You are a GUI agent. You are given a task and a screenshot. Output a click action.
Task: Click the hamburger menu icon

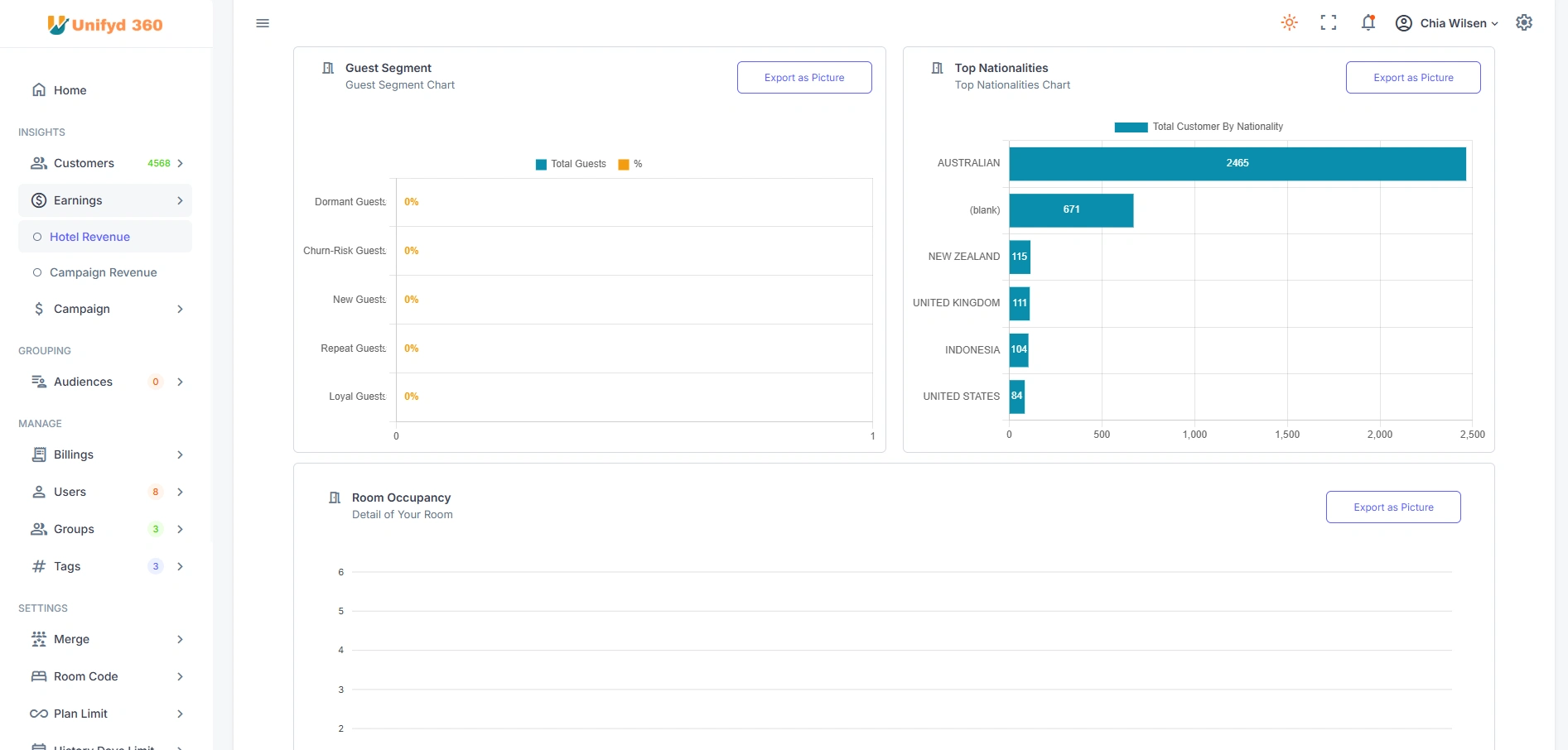coord(263,23)
